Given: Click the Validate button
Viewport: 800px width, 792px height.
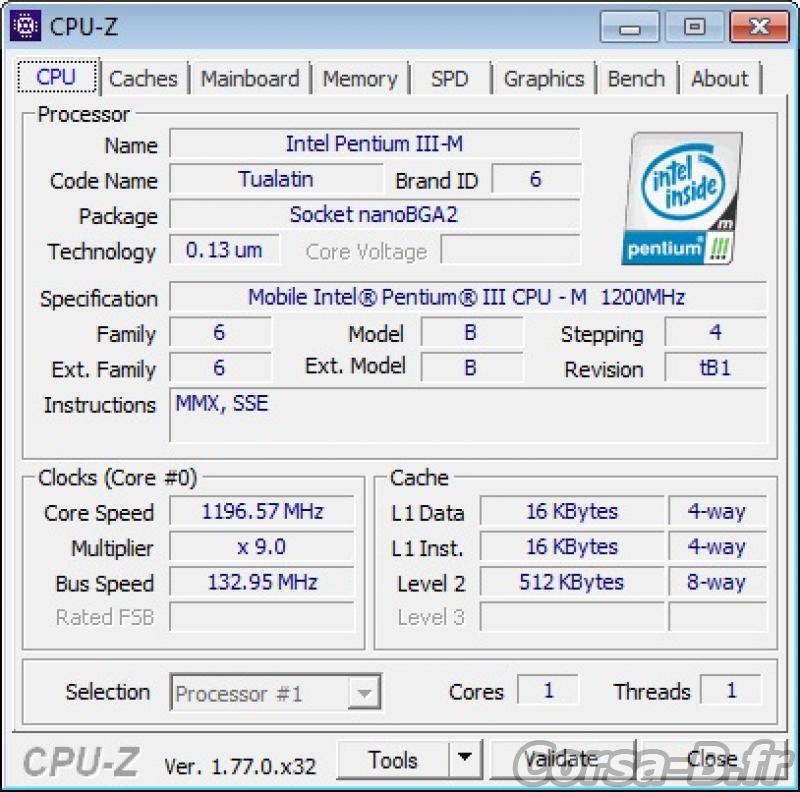Looking at the screenshot, I should pyautogui.click(x=561, y=759).
